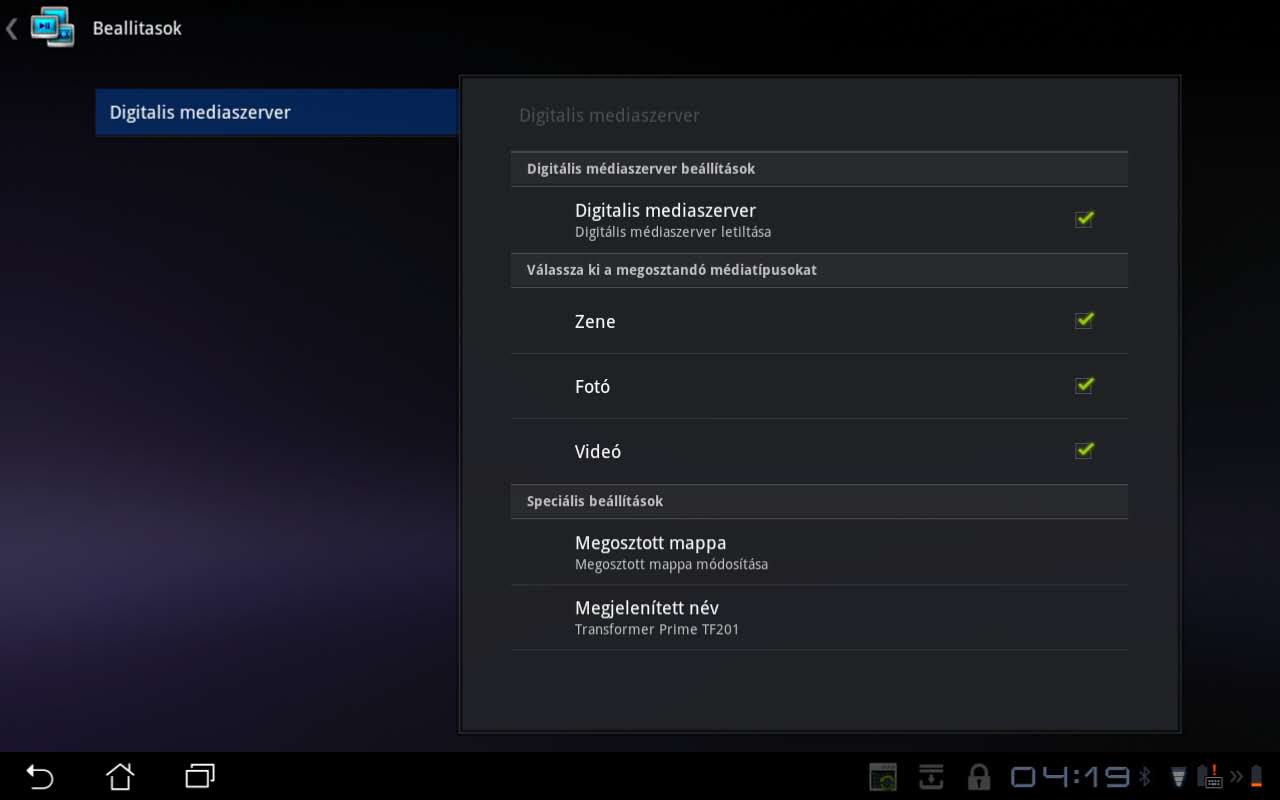The width and height of the screenshot is (1280, 800).
Task: Tap the Fotó label
Action: [x=592, y=387]
